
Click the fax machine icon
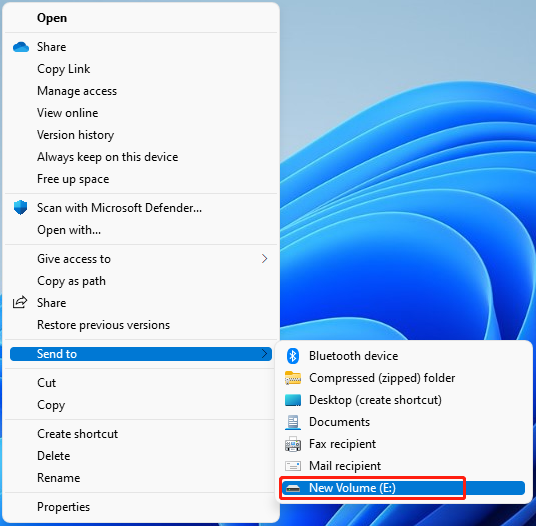293,444
